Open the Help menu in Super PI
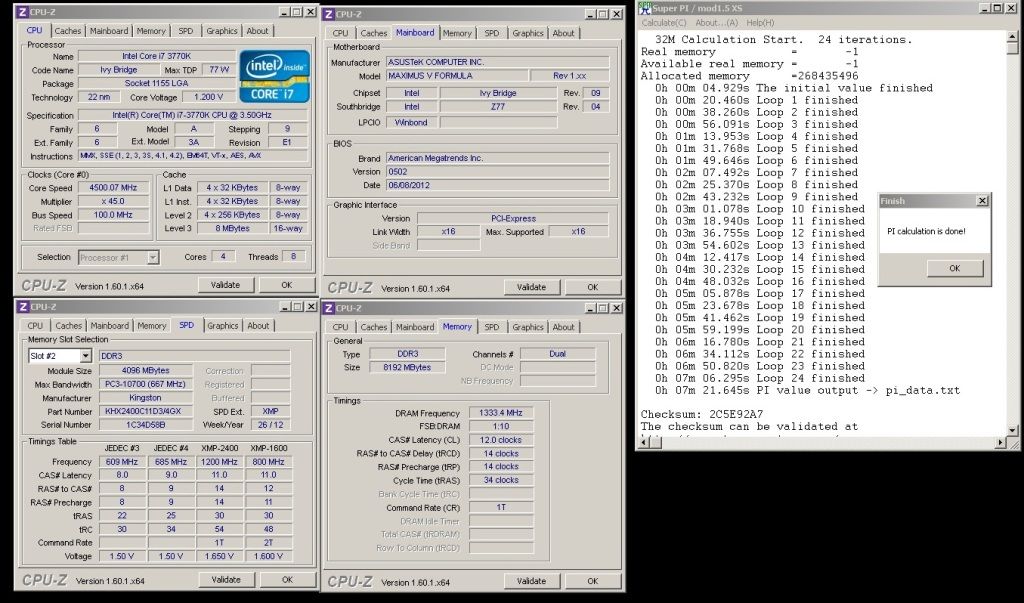Image resolution: width=1024 pixels, height=603 pixels. [x=759, y=22]
